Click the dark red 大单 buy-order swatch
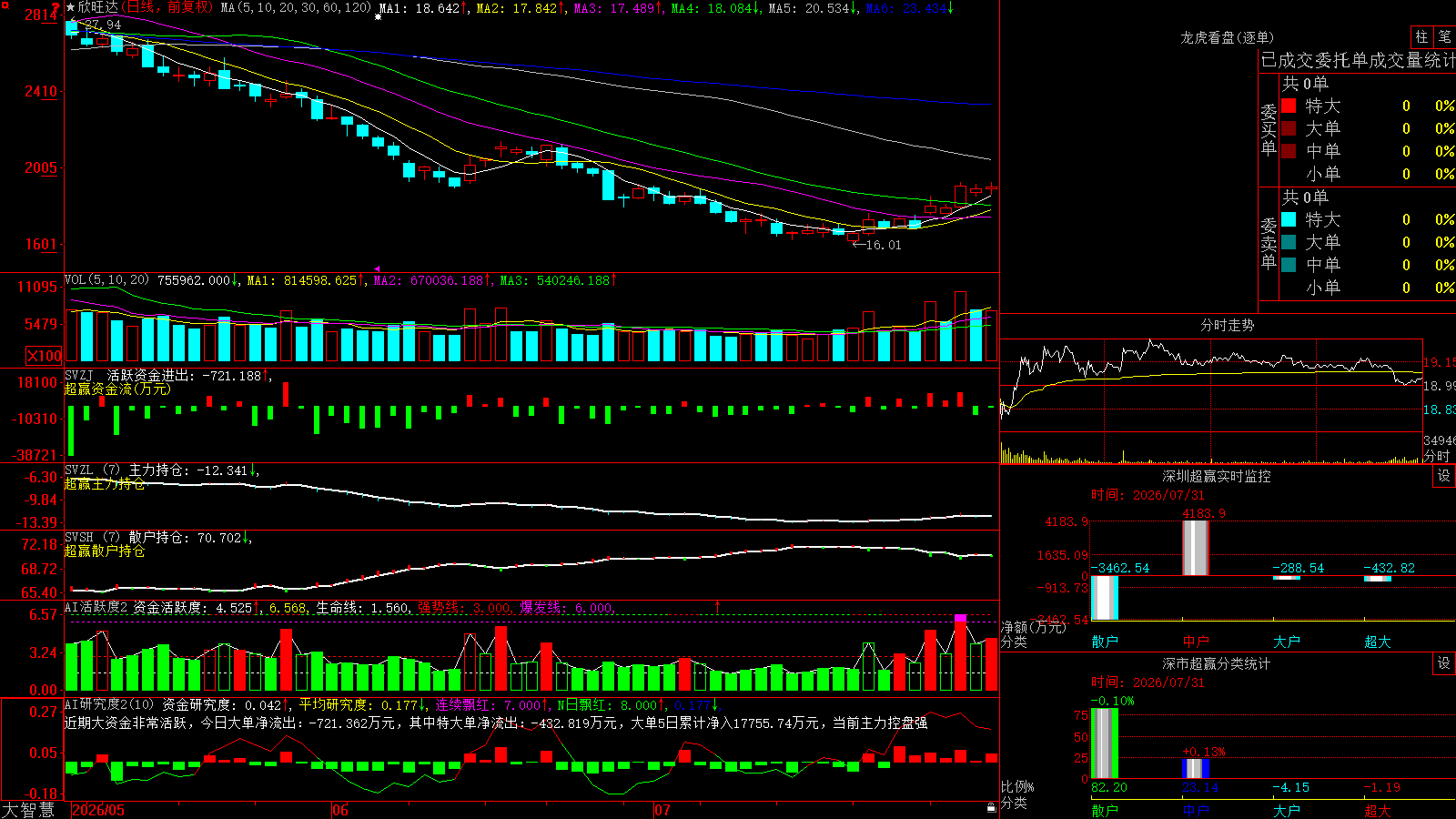 click(x=1289, y=128)
